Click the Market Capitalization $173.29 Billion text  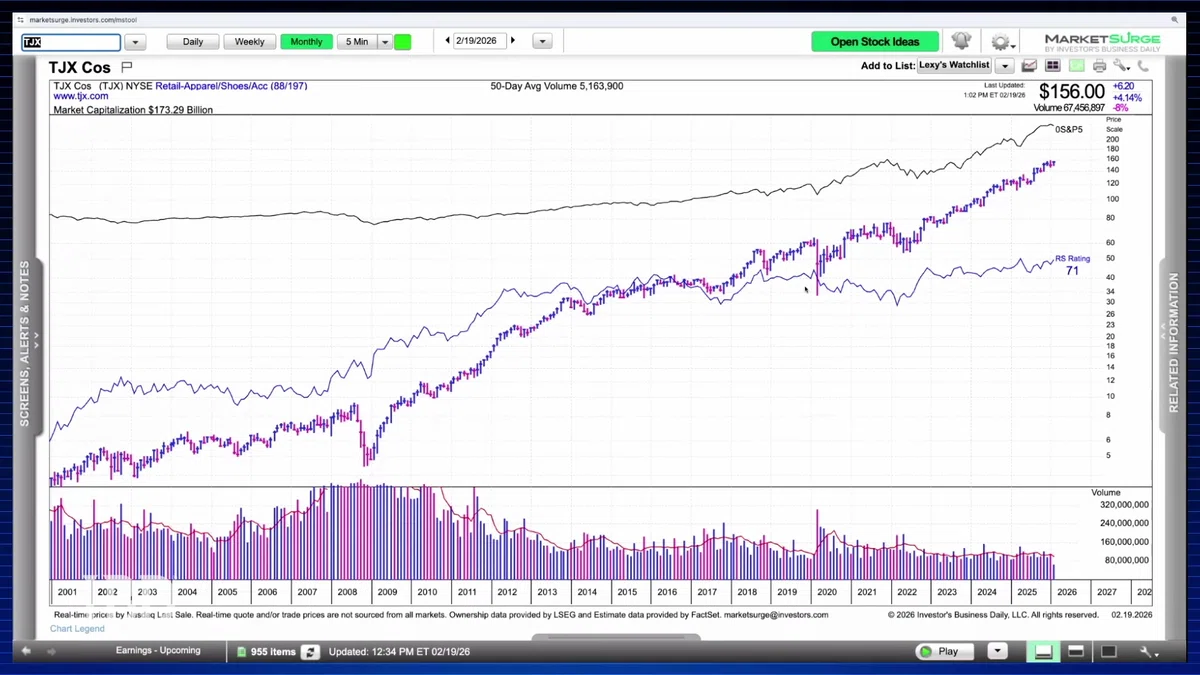click(x=133, y=110)
